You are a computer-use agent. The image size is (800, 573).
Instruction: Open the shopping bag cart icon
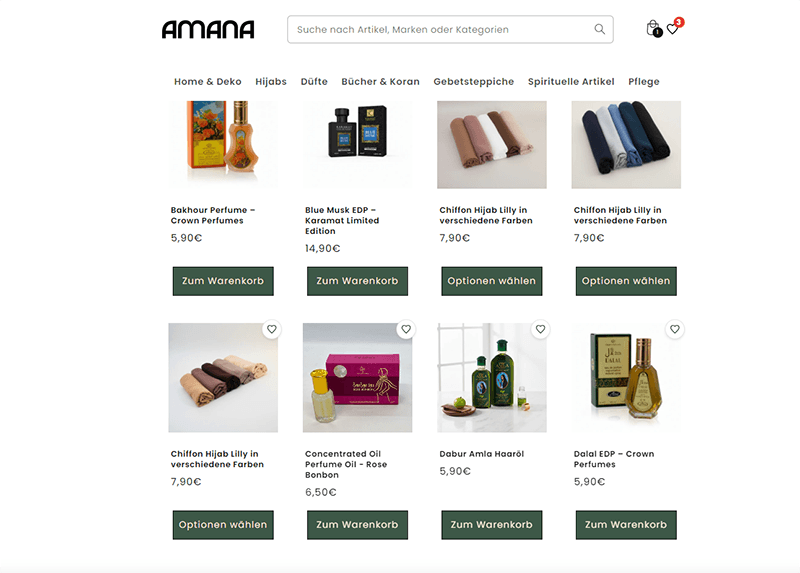(653, 29)
